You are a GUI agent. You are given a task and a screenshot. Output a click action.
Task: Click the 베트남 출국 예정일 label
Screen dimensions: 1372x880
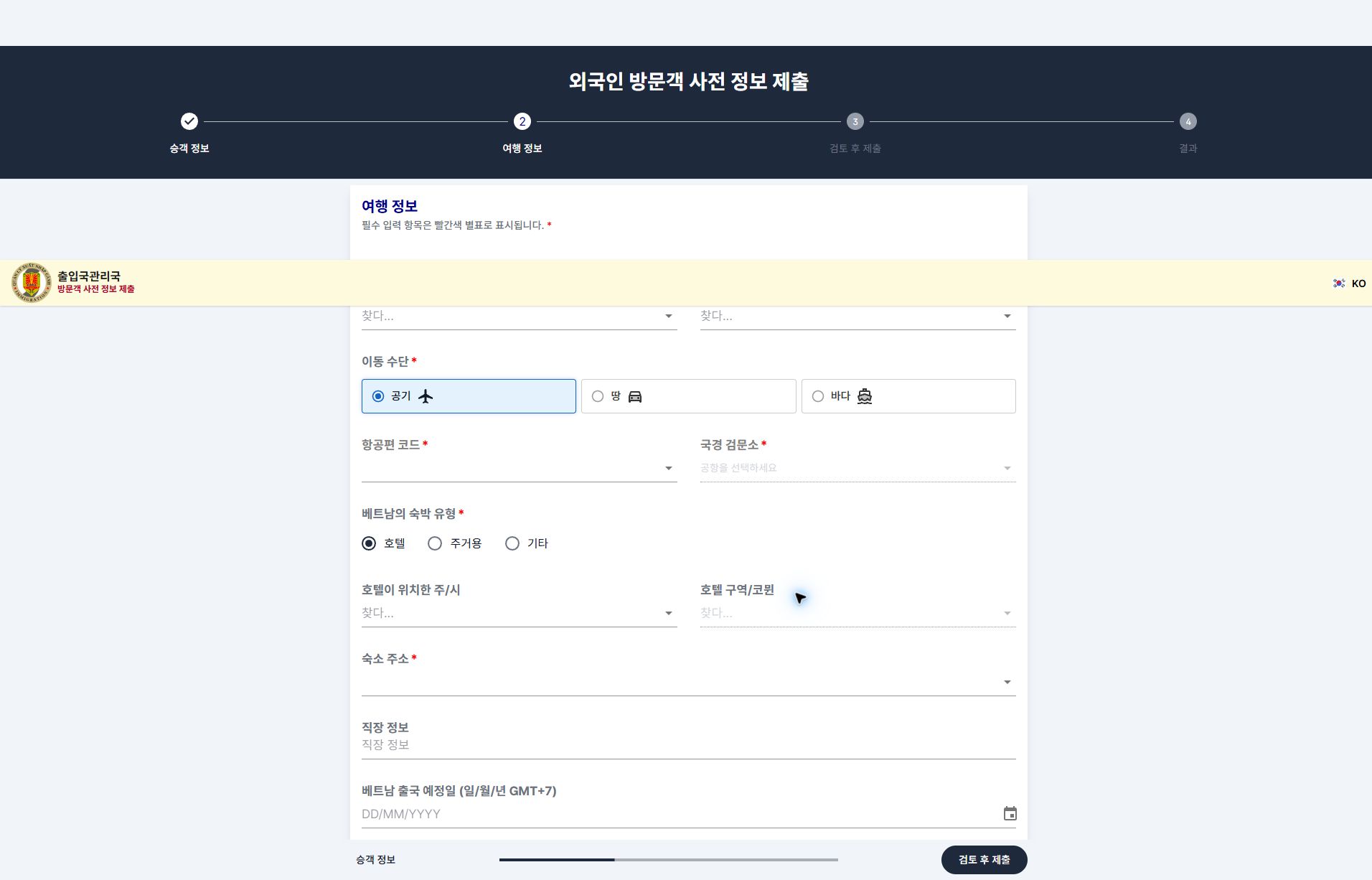coord(459,791)
